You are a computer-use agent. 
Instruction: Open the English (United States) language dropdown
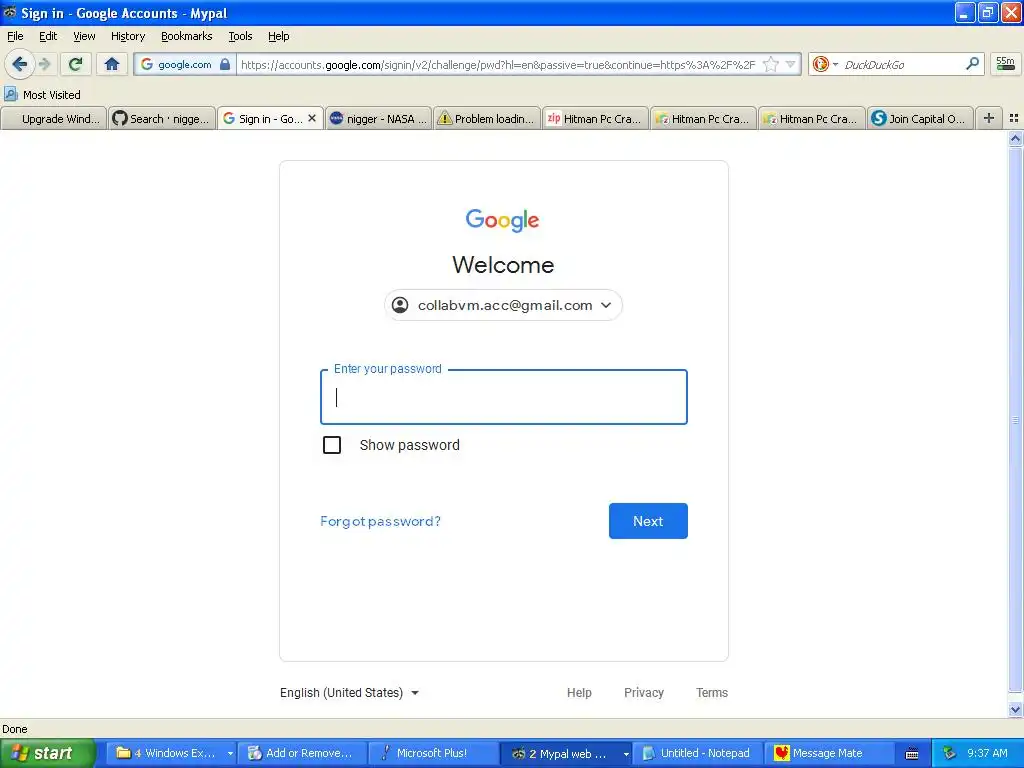[349, 692]
